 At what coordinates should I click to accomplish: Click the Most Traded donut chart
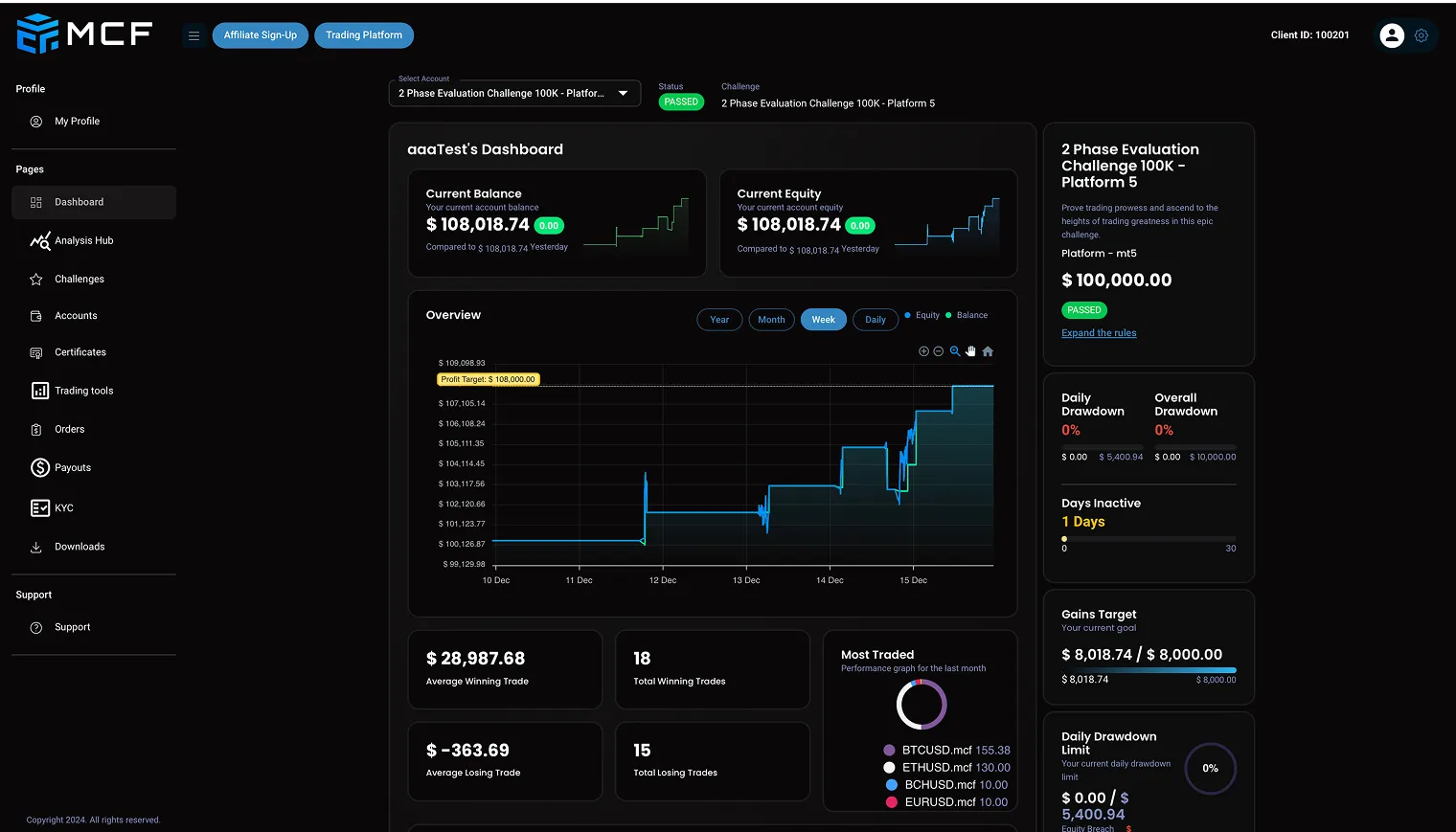click(x=921, y=705)
